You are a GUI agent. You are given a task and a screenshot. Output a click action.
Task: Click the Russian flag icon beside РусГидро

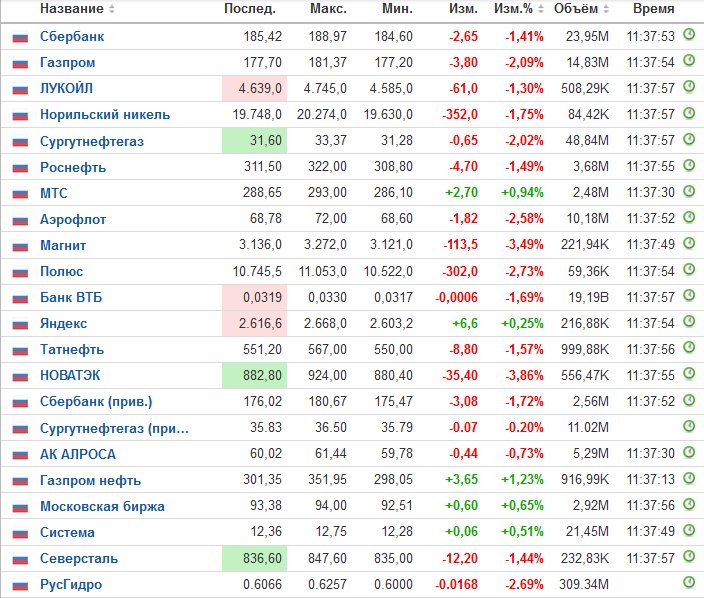pyautogui.click(x=20, y=585)
